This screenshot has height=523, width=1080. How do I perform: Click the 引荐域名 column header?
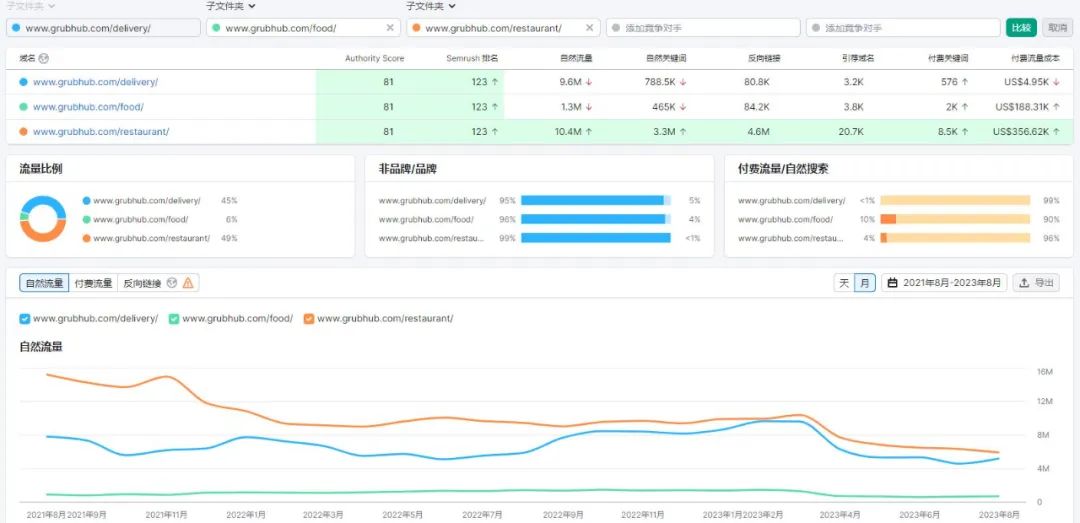click(x=858, y=59)
